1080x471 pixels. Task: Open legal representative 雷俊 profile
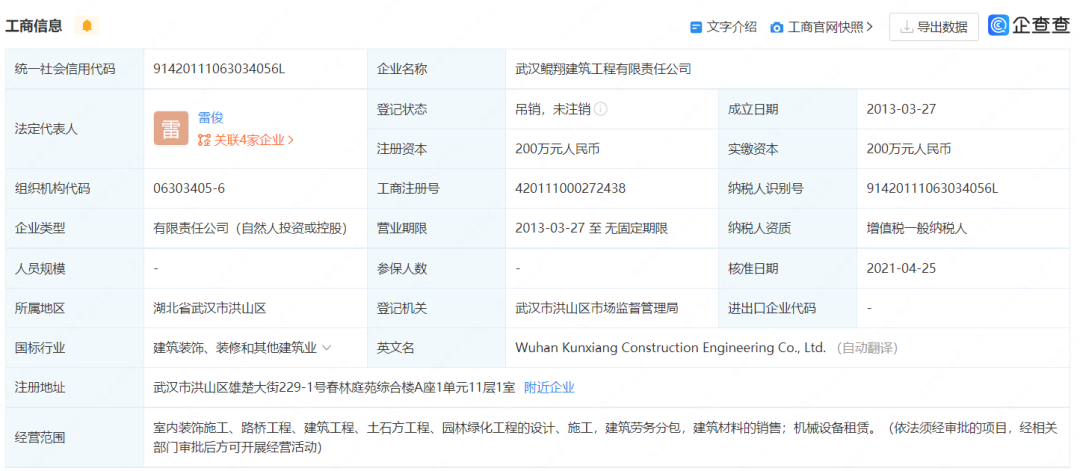coord(211,118)
